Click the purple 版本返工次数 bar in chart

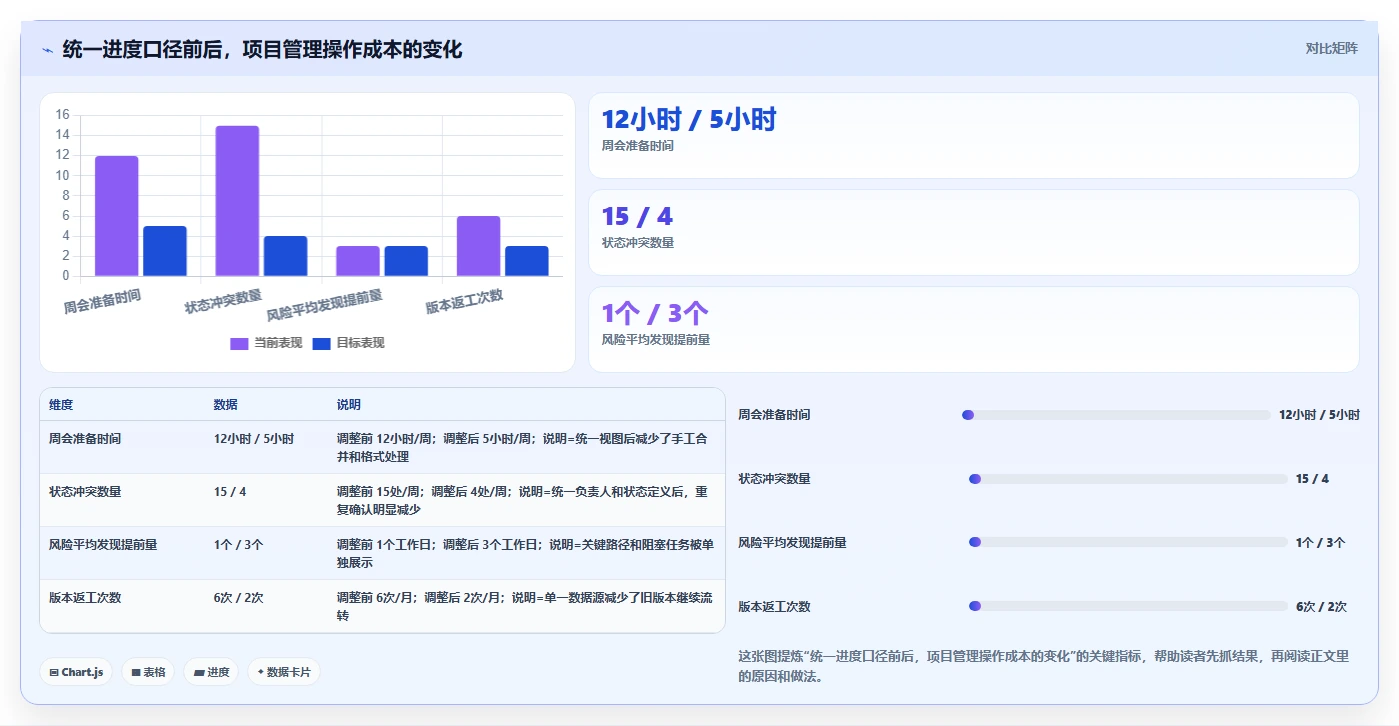pyautogui.click(x=478, y=246)
